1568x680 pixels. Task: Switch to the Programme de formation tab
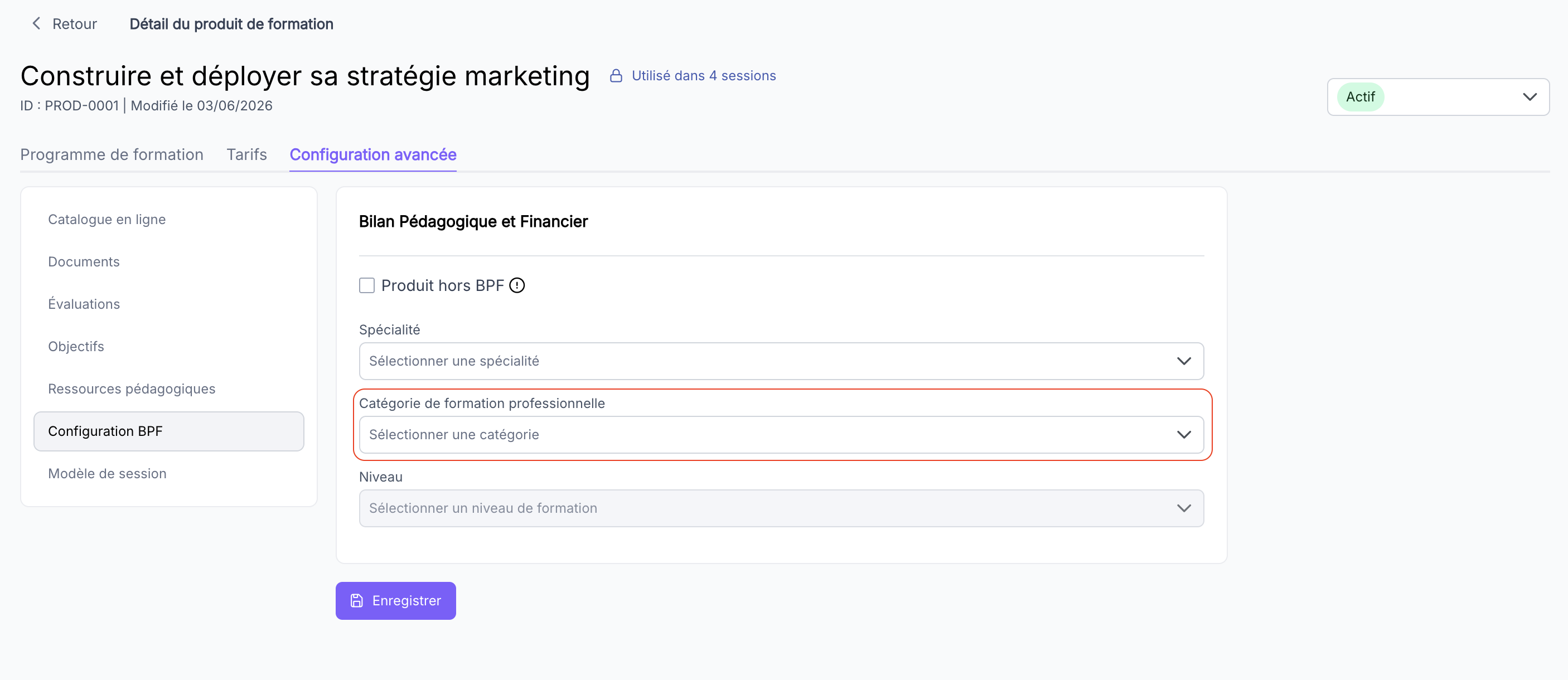click(x=112, y=154)
